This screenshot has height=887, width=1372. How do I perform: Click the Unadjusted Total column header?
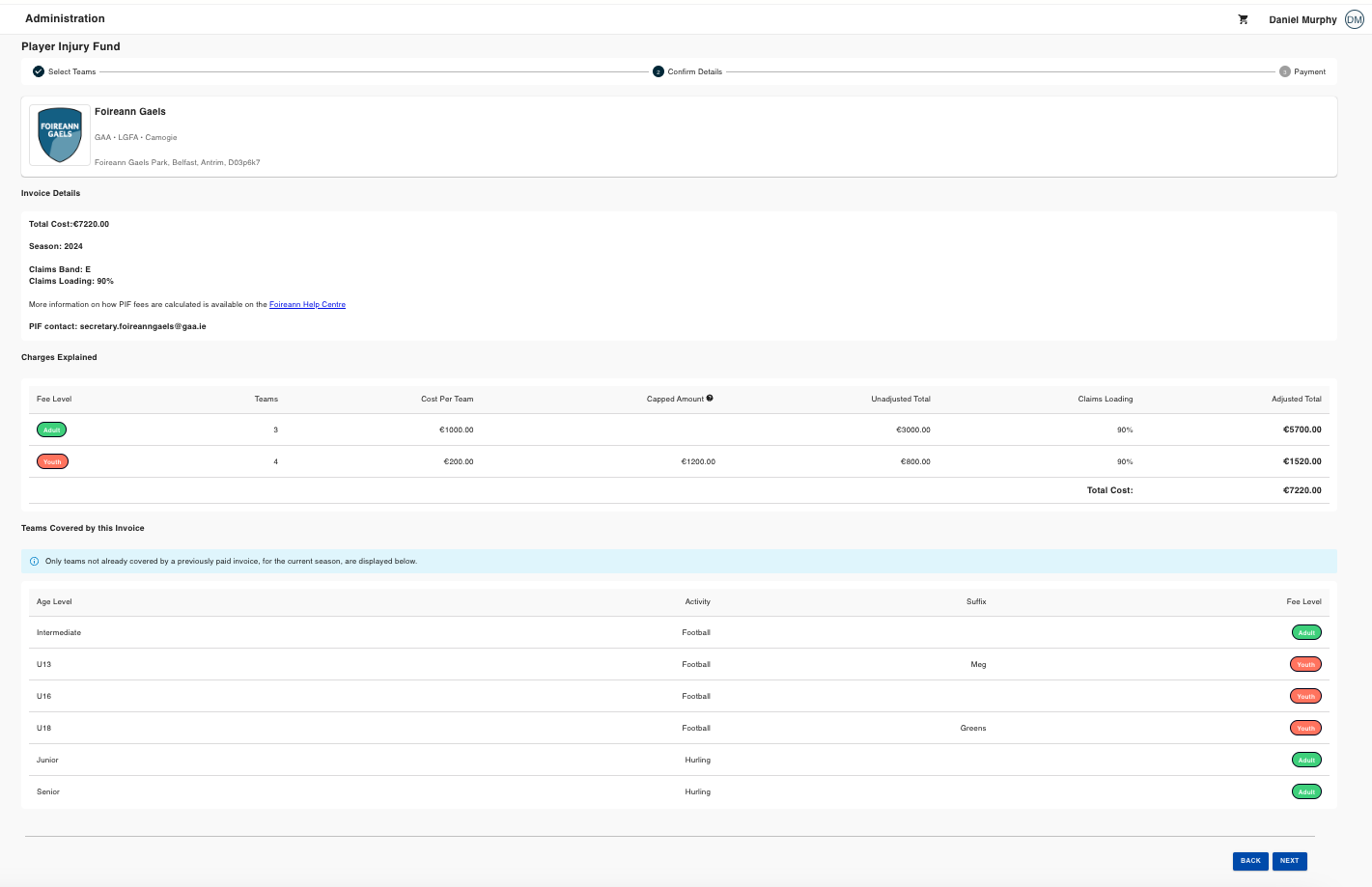coord(901,399)
